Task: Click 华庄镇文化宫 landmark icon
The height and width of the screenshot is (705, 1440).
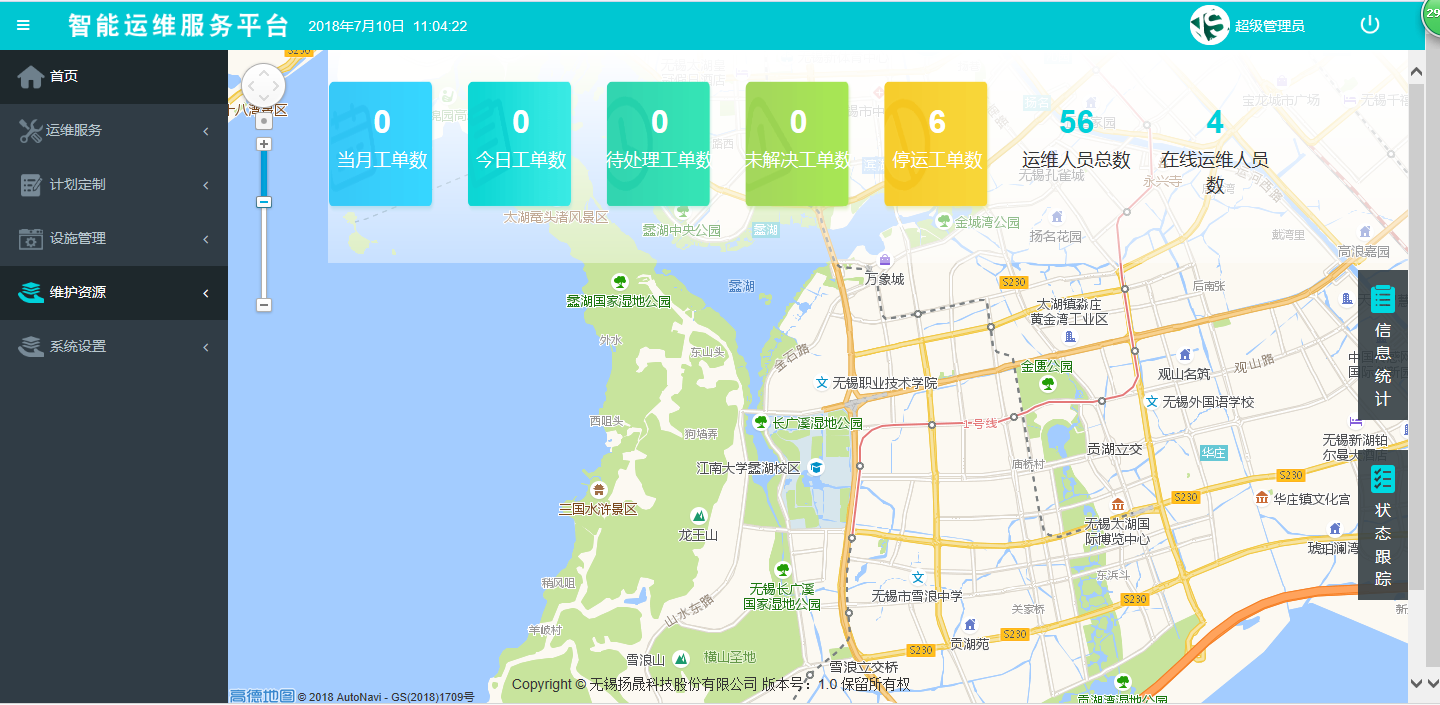Action: tap(1262, 497)
